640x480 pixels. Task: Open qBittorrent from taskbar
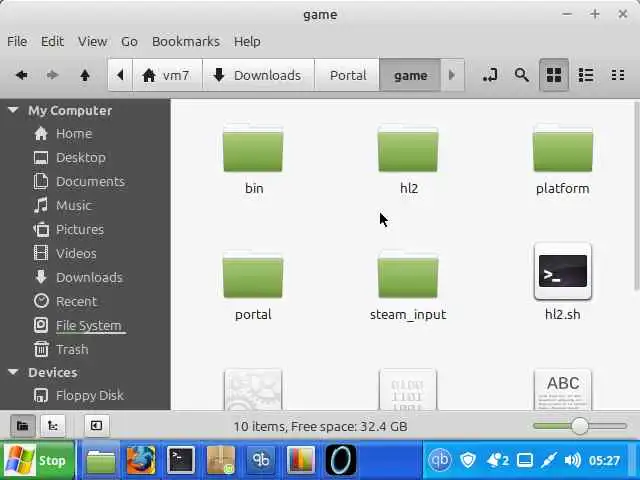click(261, 460)
